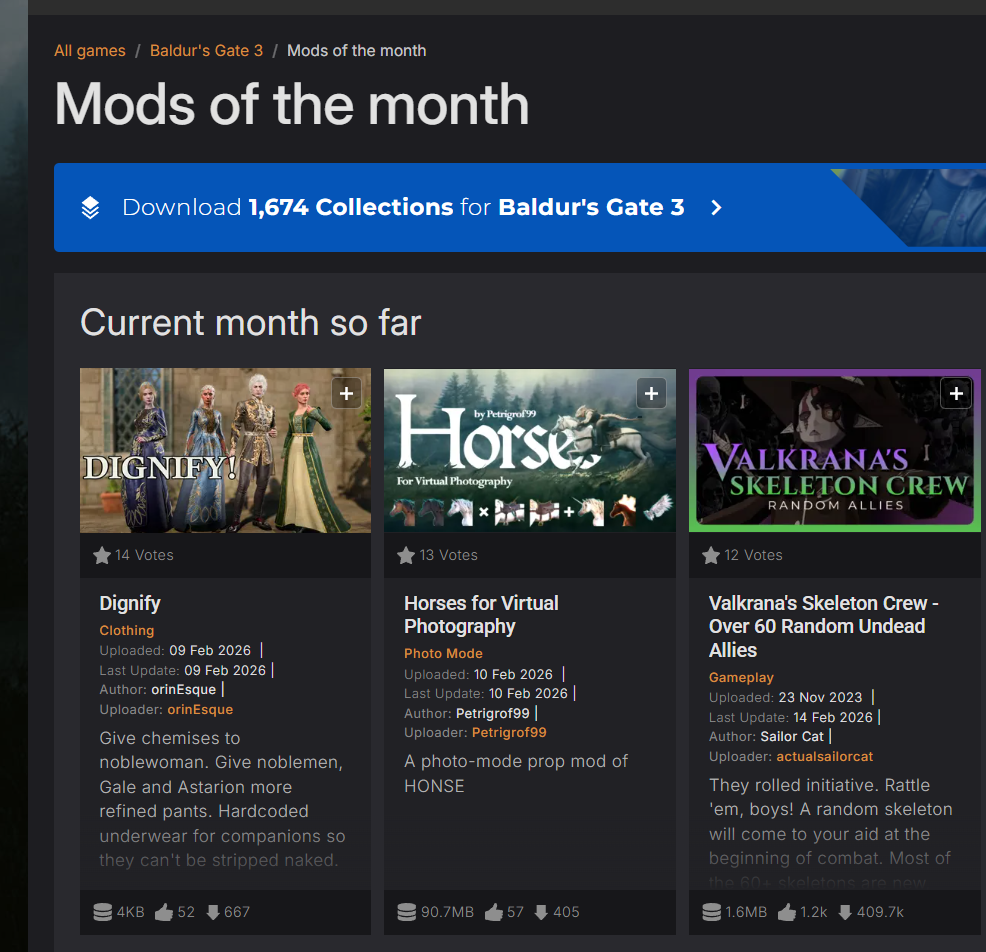Click the Mods of the month page title
The width and height of the screenshot is (986, 952).
(292, 104)
